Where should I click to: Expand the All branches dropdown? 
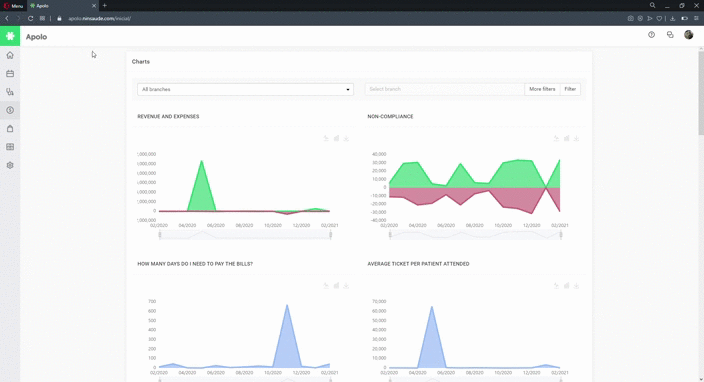(x=245, y=89)
